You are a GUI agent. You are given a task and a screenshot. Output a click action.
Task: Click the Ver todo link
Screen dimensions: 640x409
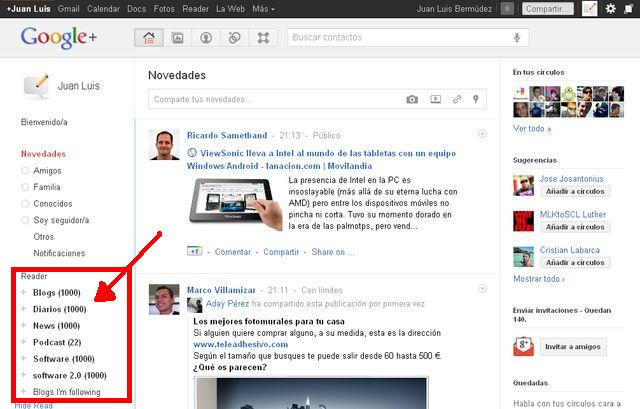tap(532, 129)
